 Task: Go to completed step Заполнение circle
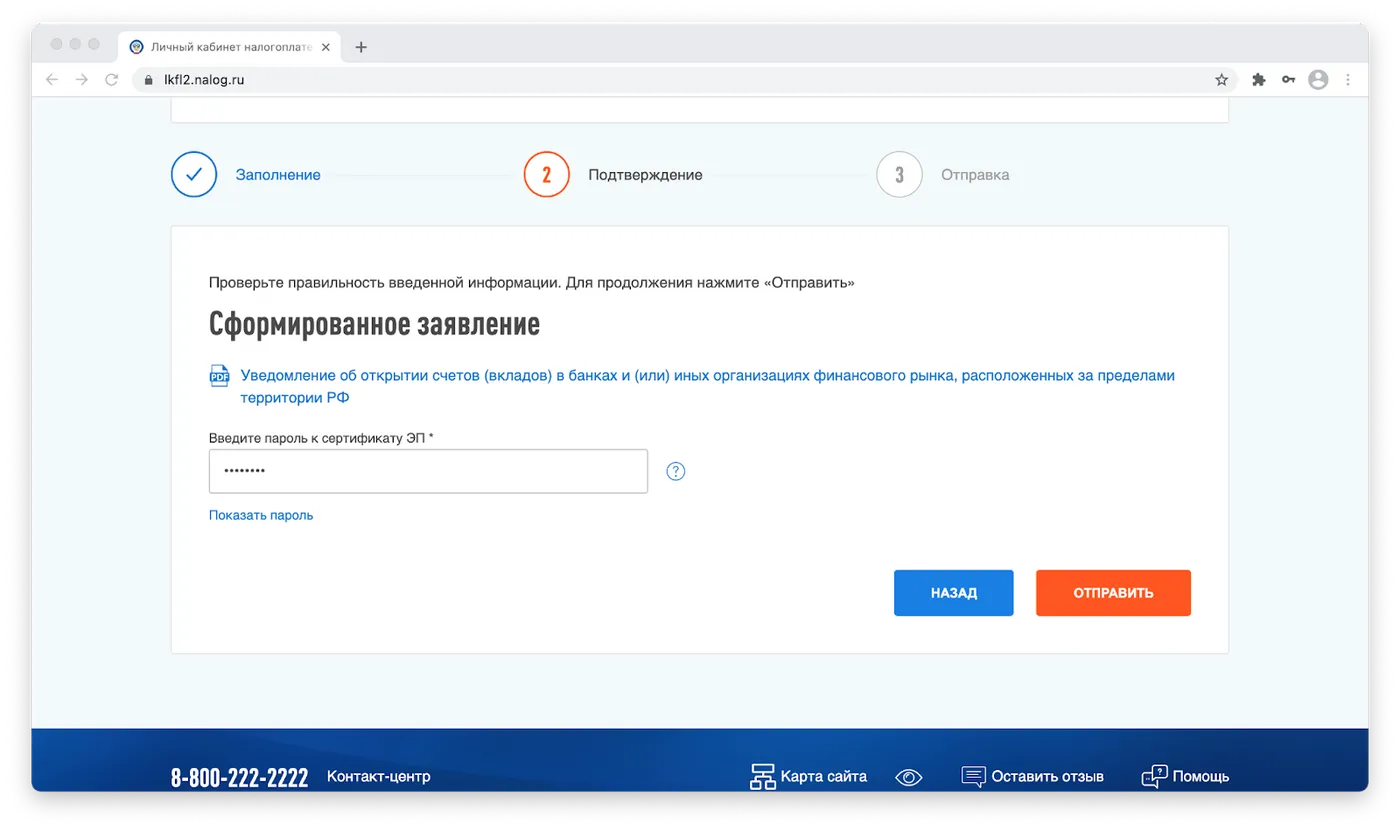(194, 175)
